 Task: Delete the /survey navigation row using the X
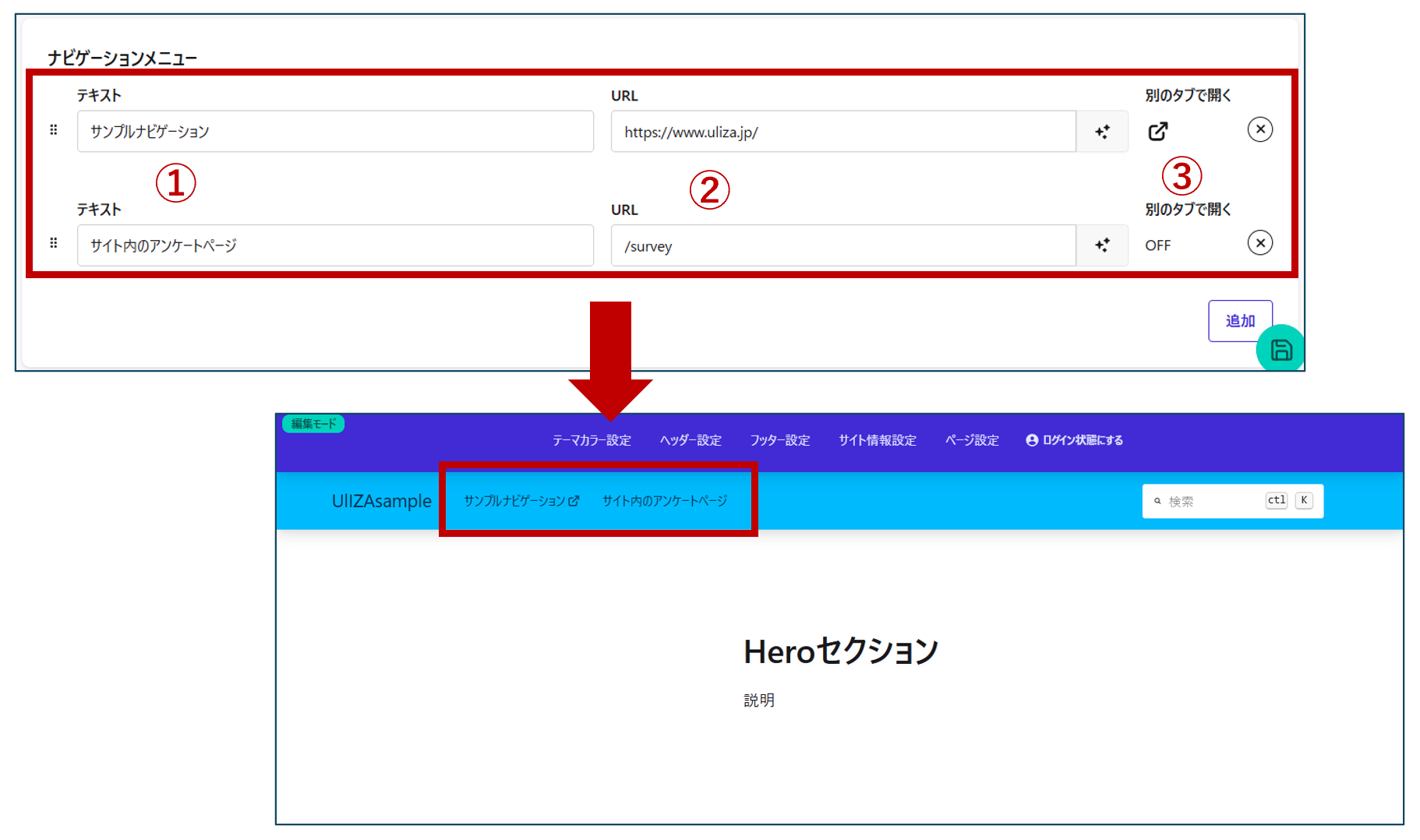tap(1259, 243)
